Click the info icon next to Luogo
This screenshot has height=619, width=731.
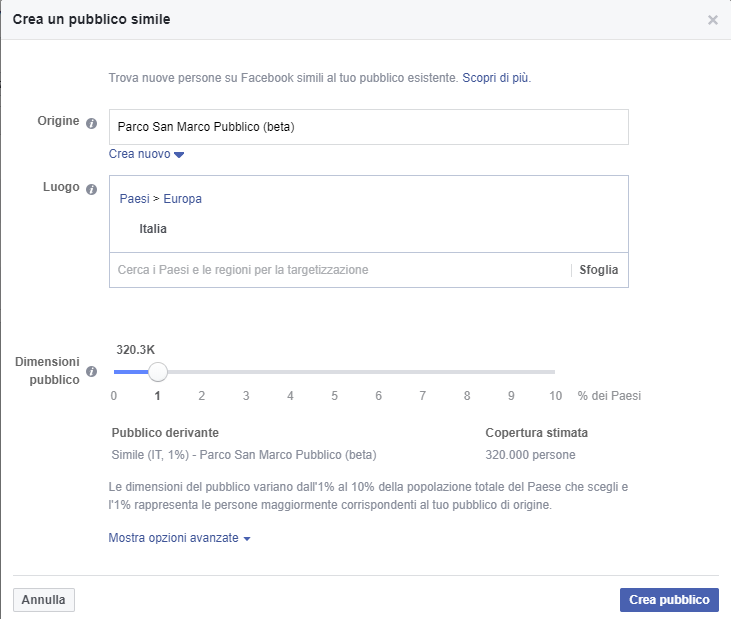click(91, 189)
